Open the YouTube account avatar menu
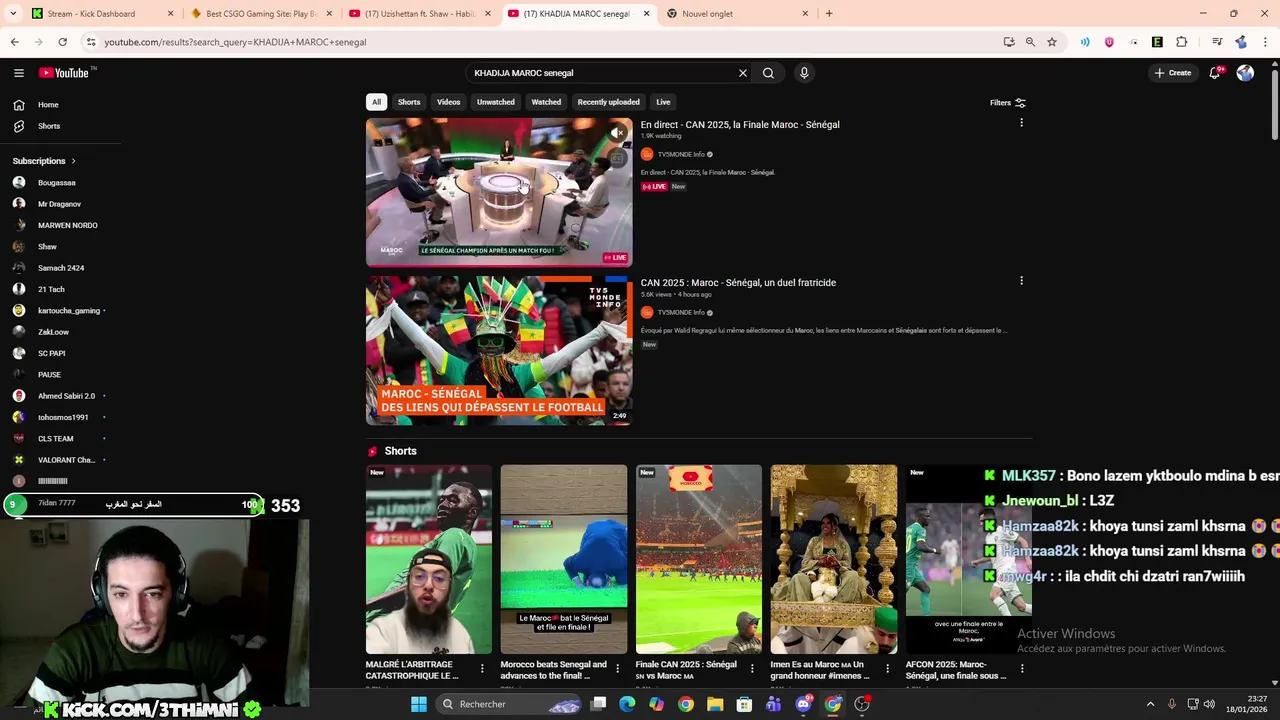Screen dimensions: 1280x720 [x=1245, y=73]
